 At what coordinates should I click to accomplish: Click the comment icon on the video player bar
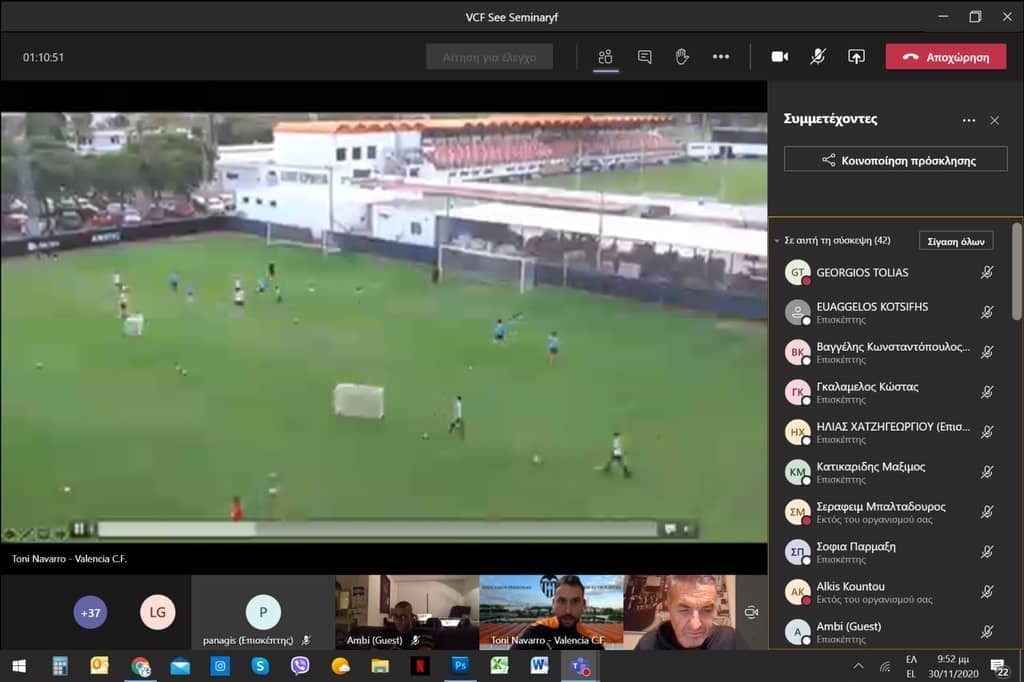point(670,529)
